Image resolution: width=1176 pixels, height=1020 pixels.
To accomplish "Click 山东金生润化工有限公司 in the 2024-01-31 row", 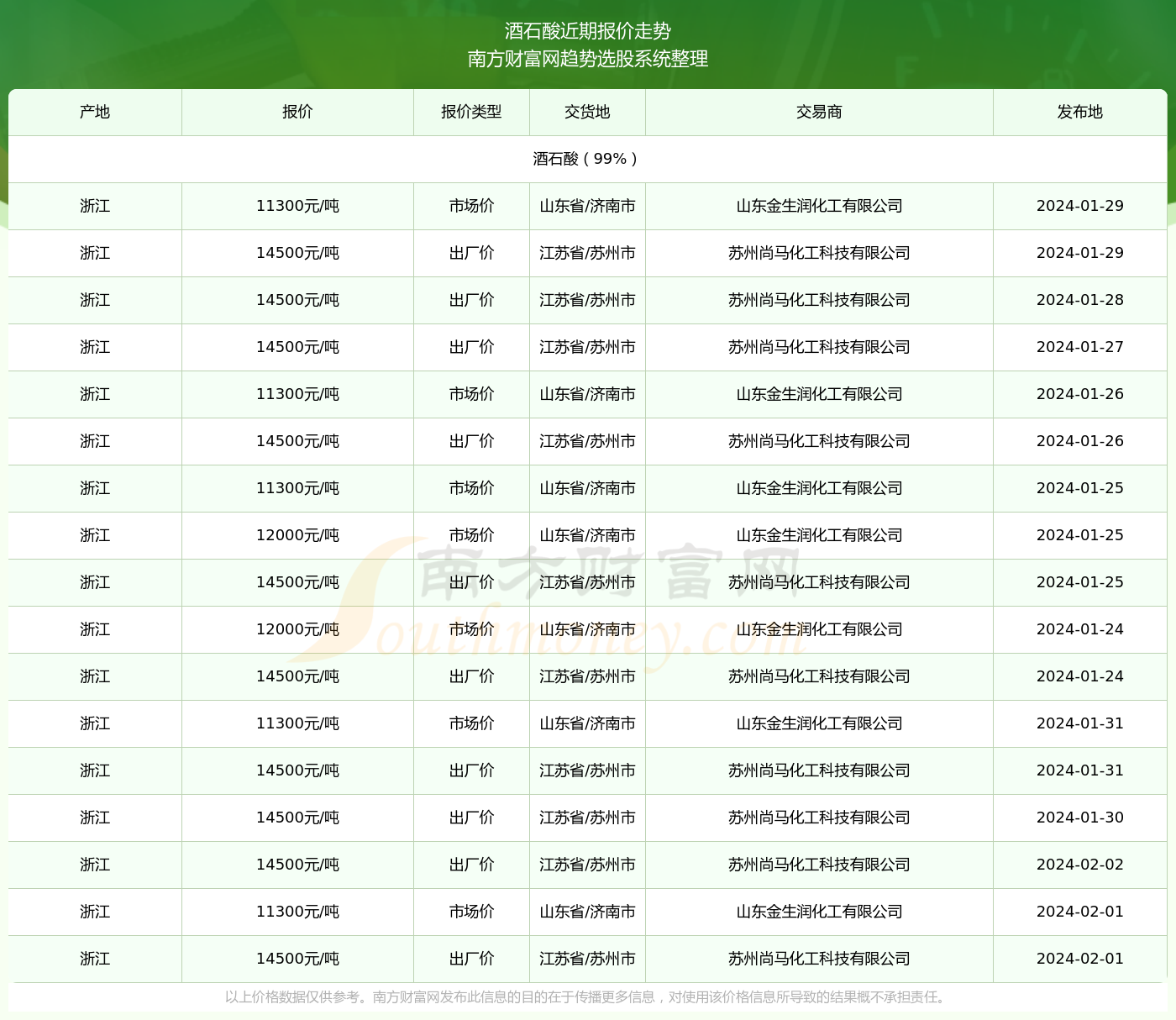I will (x=819, y=723).
